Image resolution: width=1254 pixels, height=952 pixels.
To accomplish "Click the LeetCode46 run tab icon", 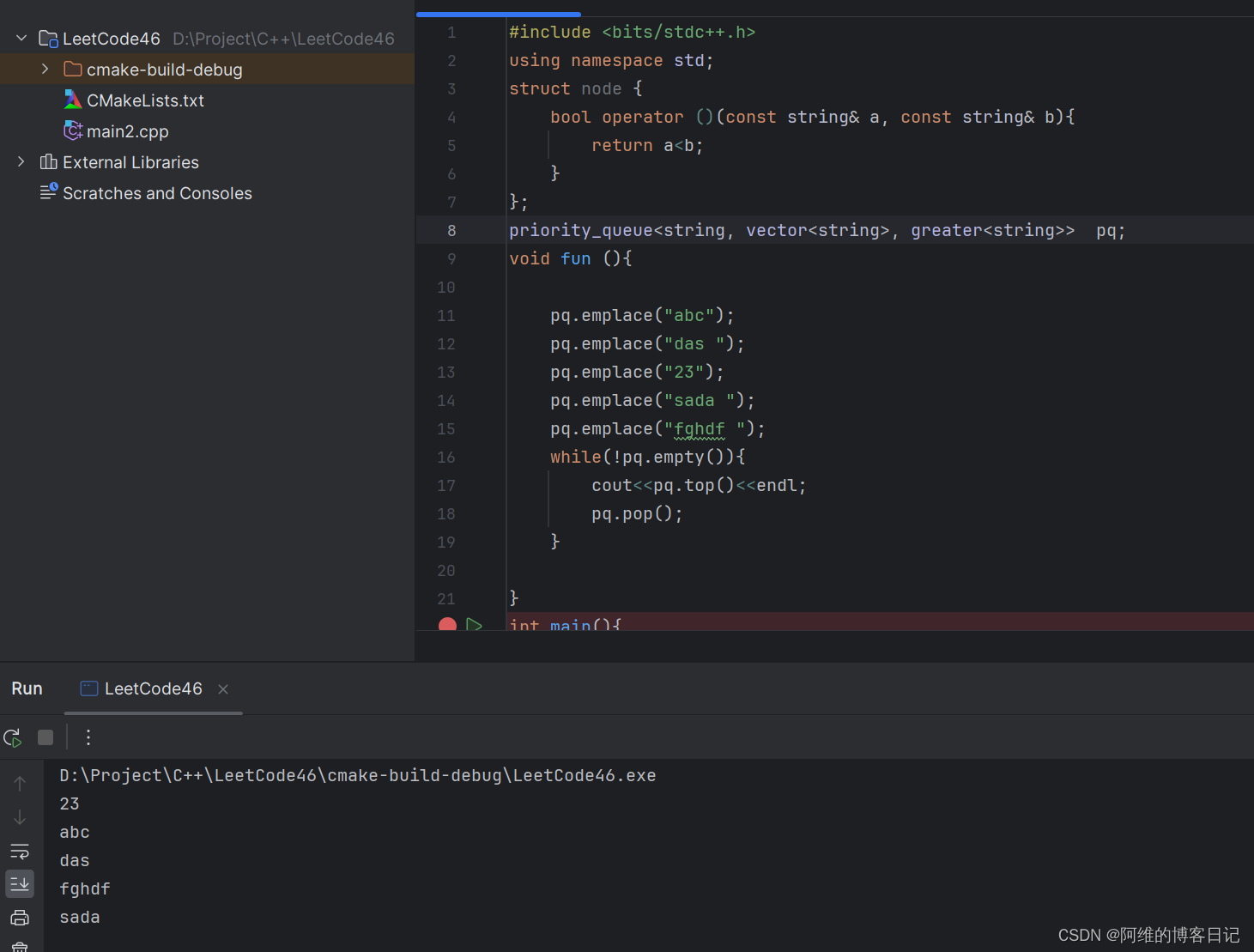I will click(88, 688).
